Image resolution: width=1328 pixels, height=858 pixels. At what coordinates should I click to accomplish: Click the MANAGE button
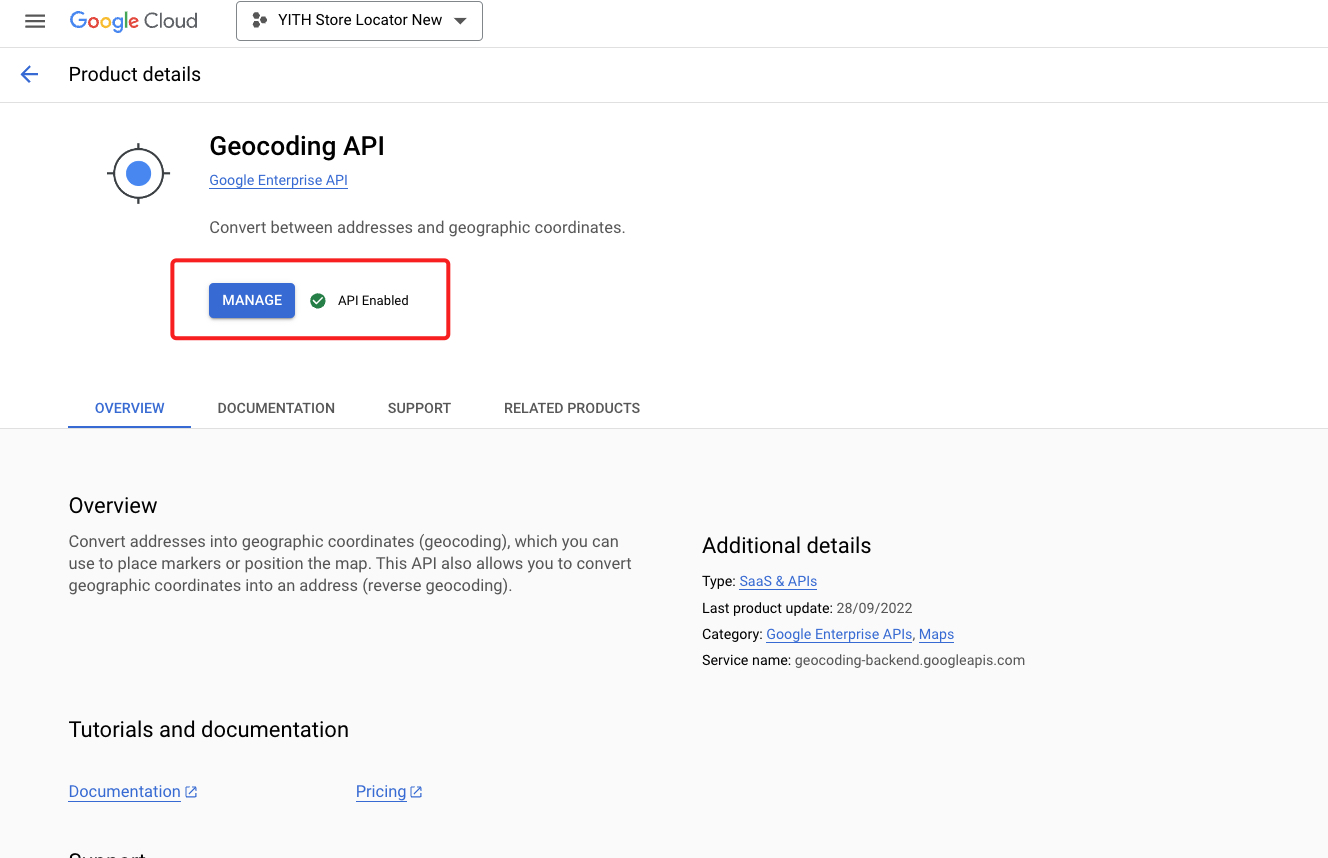click(252, 300)
